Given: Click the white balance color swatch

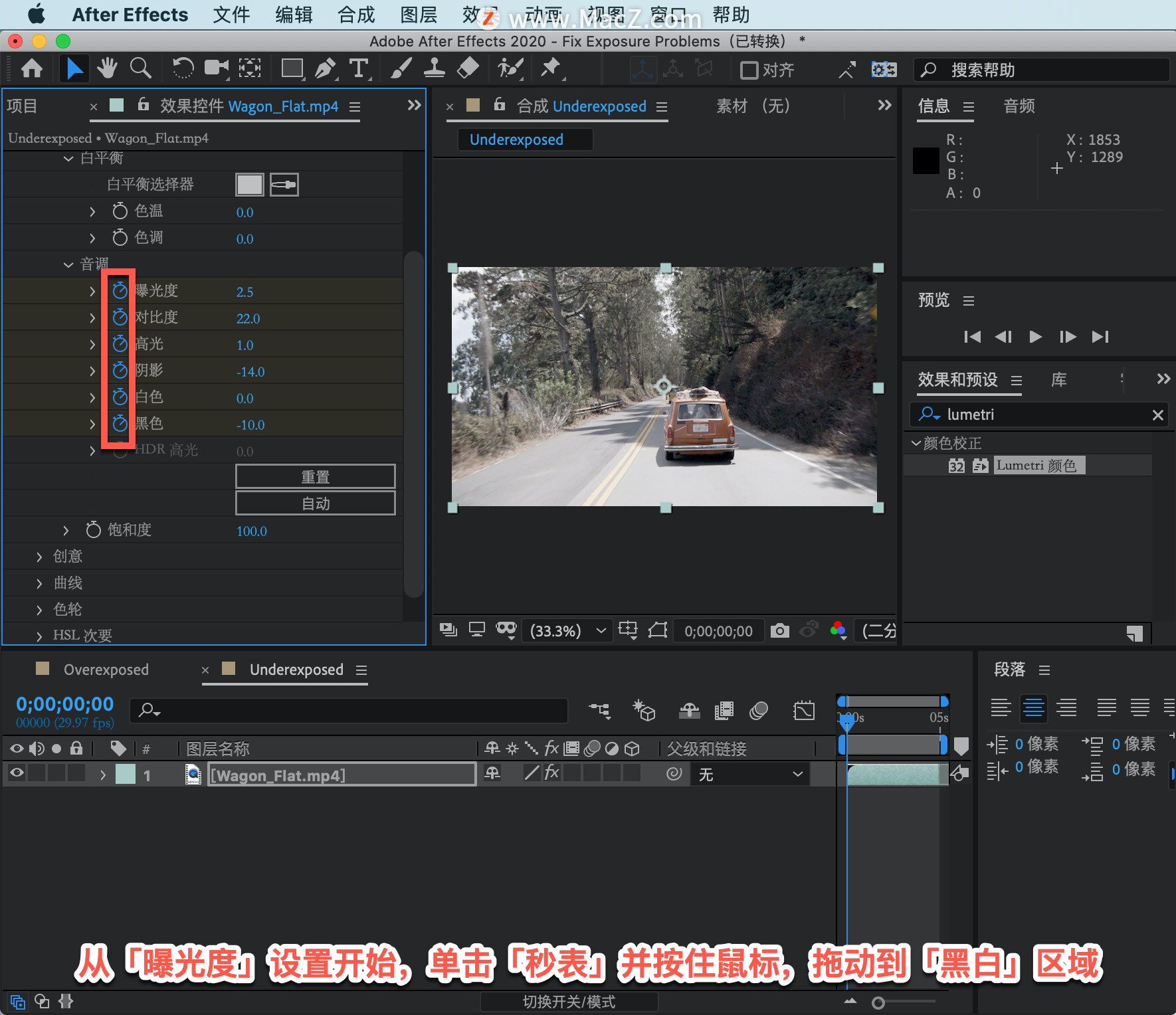Looking at the screenshot, I should [x=250, y=185].
